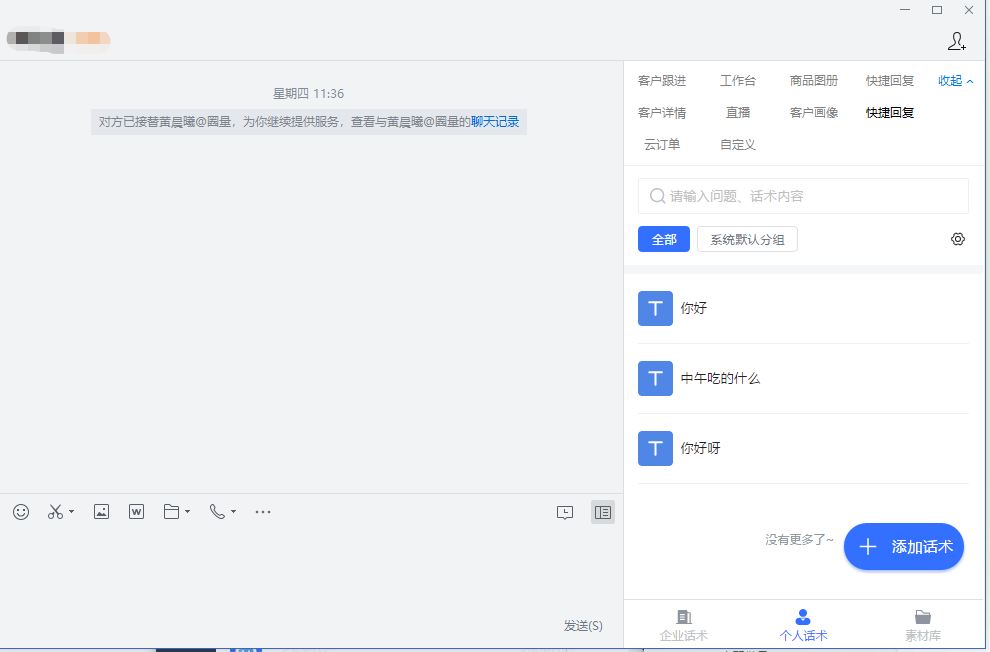This screenshot has height=652, width=990.
Task: Click the 添加话术 button
Action: [904, 547]
